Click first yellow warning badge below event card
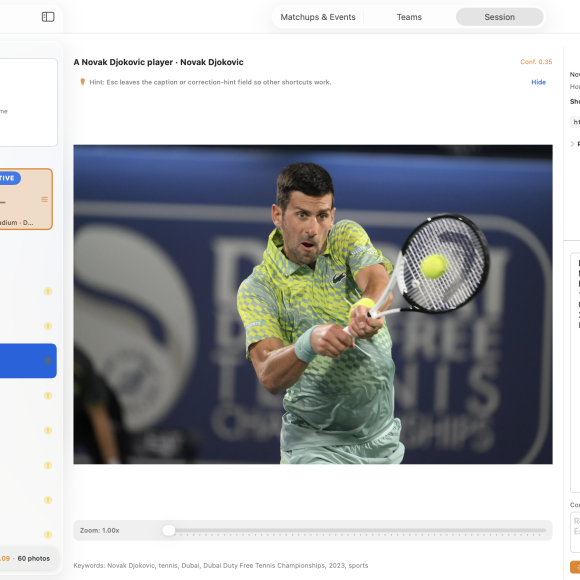The width and height of the screenshot is (580, 580). [48, 291]
